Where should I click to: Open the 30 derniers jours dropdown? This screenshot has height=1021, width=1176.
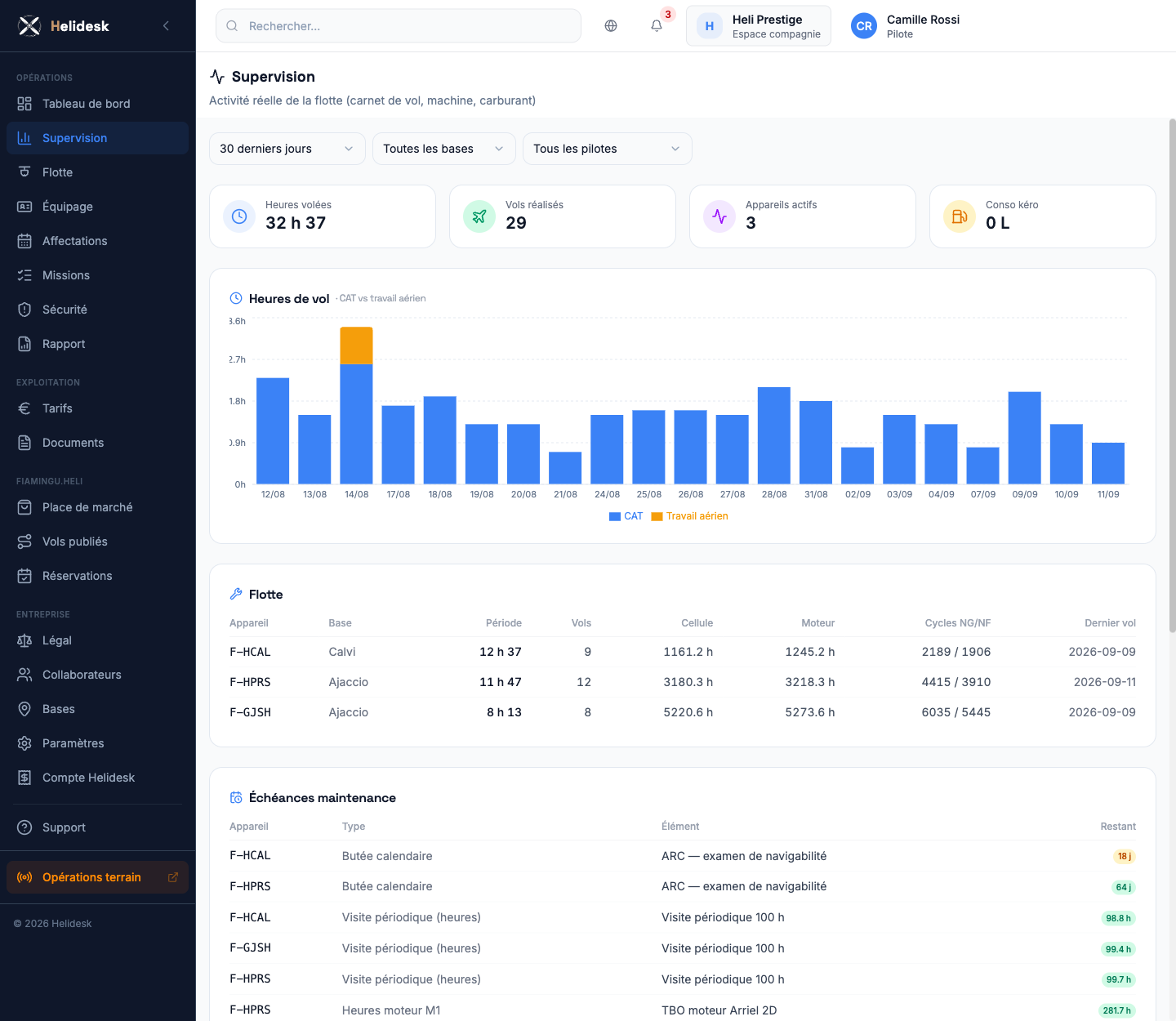pyautogui.click(x=287, y=149)
